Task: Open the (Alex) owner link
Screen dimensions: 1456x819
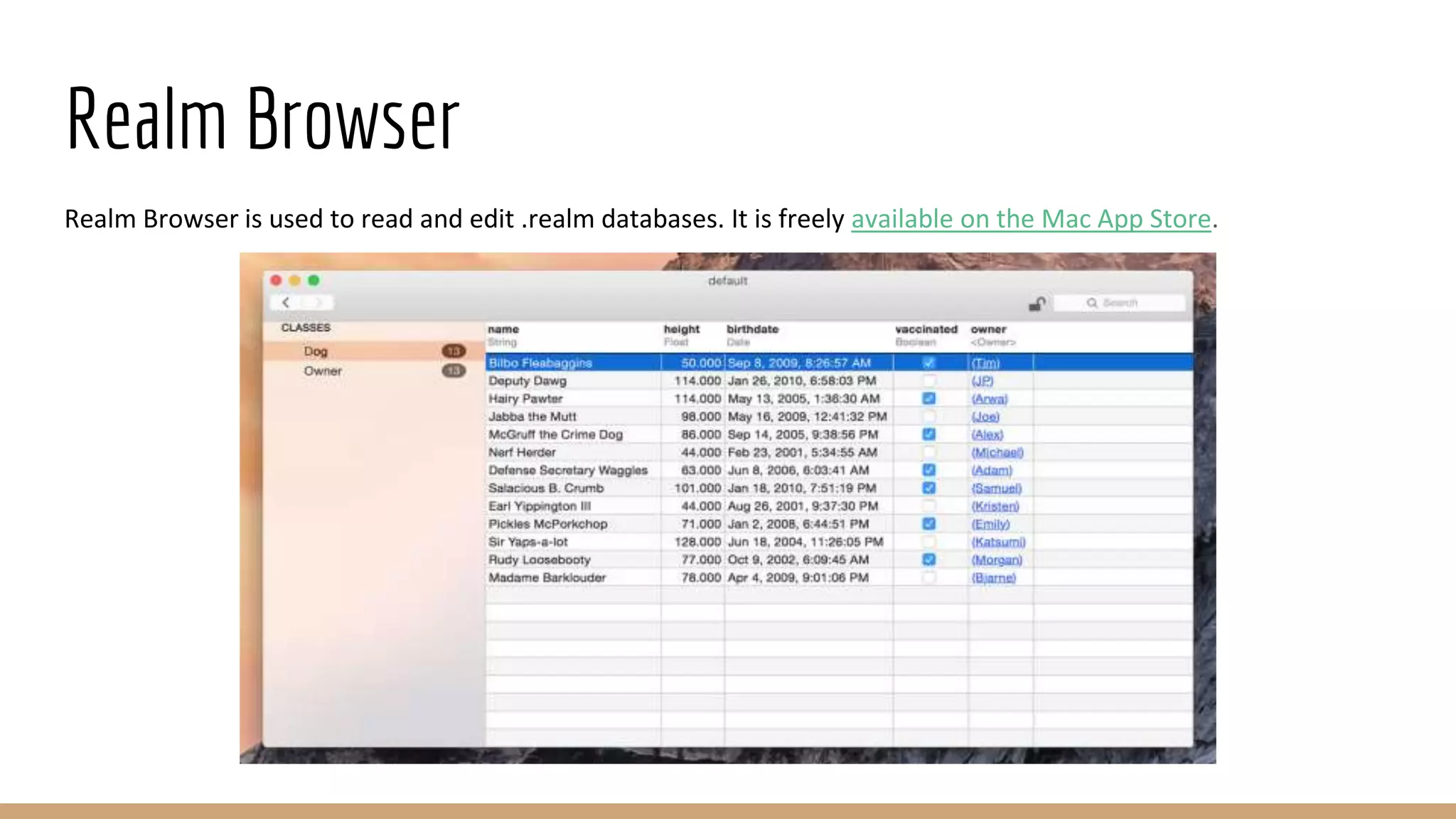Action: coord(987,434)
